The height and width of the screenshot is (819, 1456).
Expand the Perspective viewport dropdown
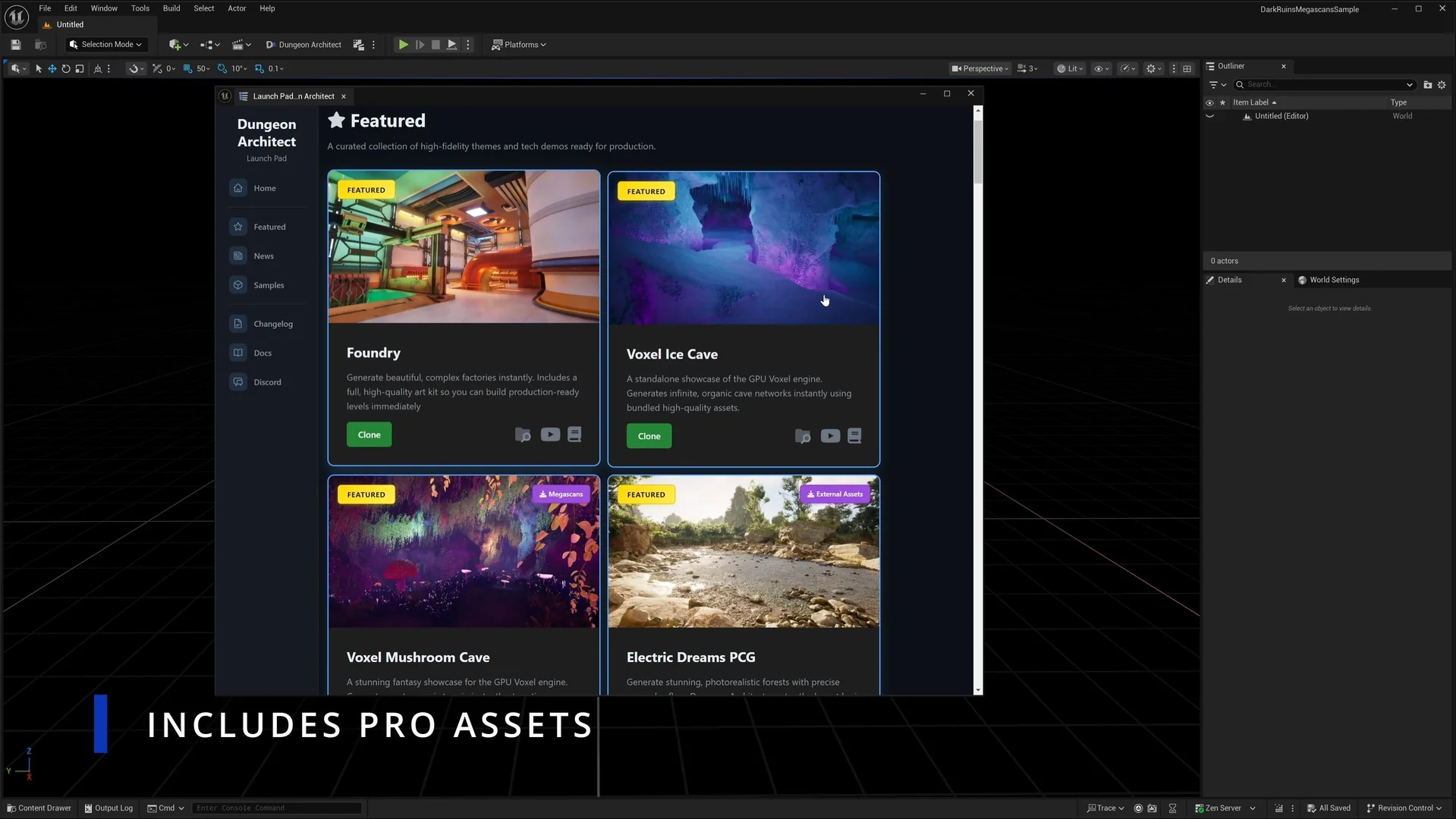click(981, 69)
